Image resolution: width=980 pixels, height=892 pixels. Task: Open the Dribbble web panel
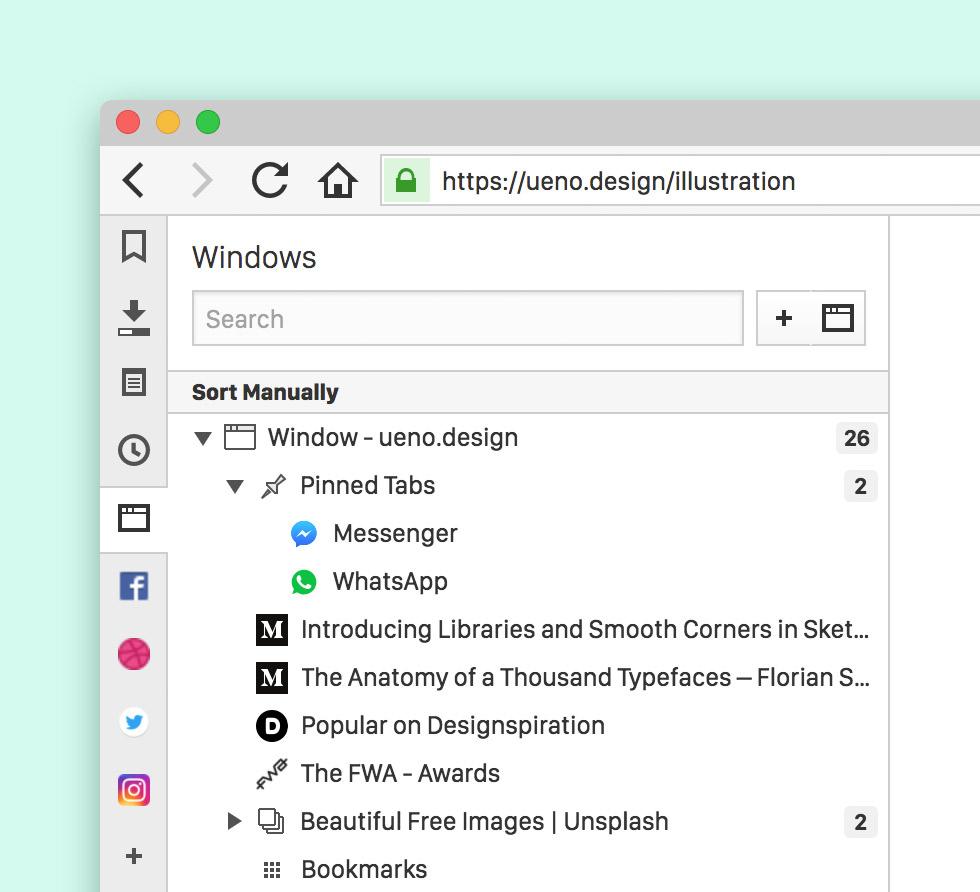pos(134,654)
